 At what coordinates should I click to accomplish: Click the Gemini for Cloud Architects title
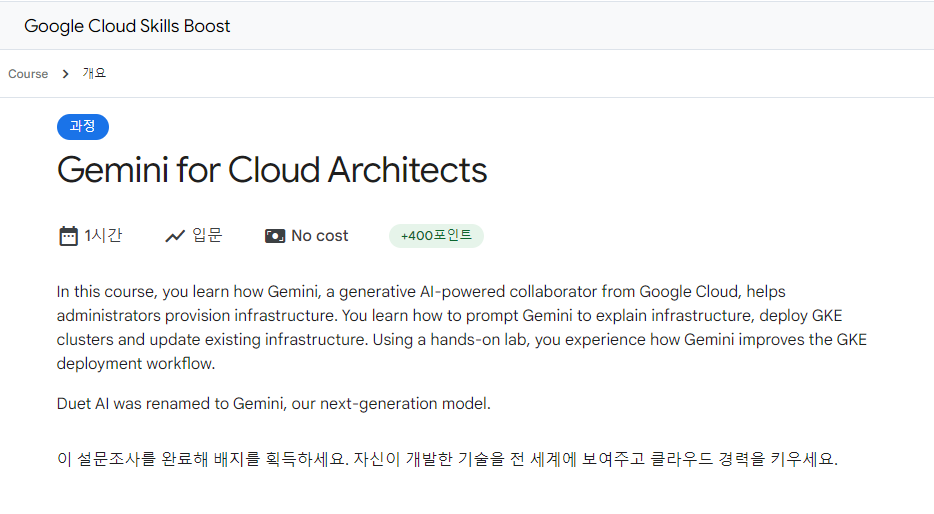coord(272,170)
